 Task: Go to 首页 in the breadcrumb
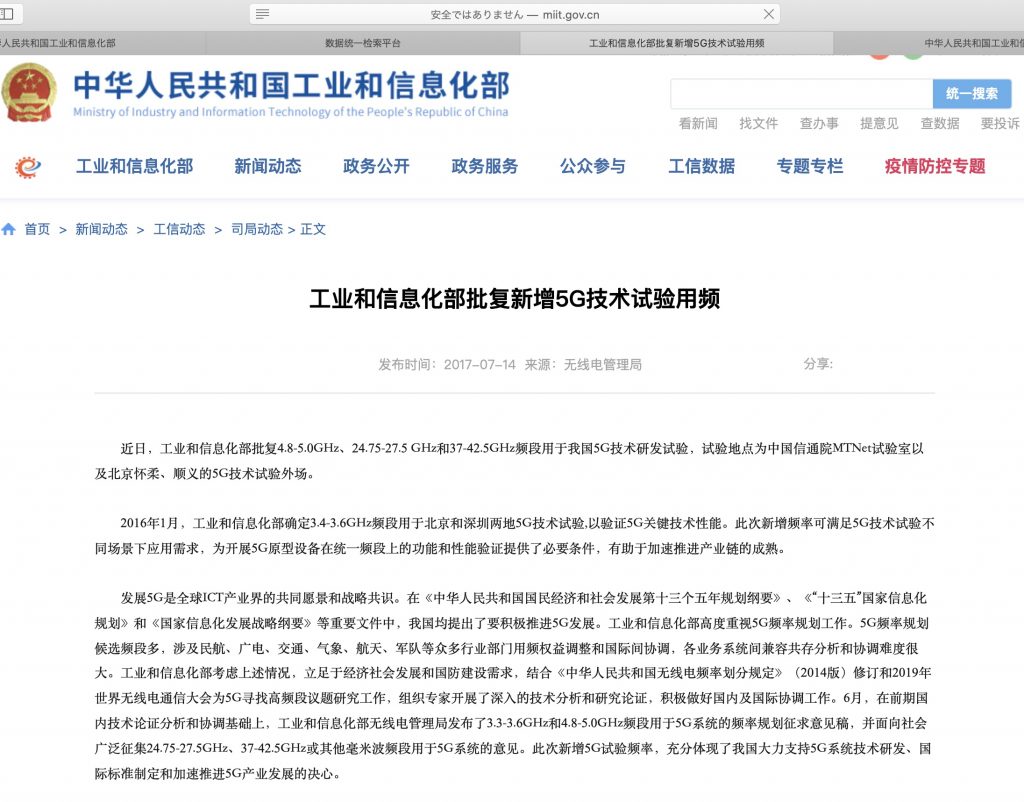coord(37,229)
